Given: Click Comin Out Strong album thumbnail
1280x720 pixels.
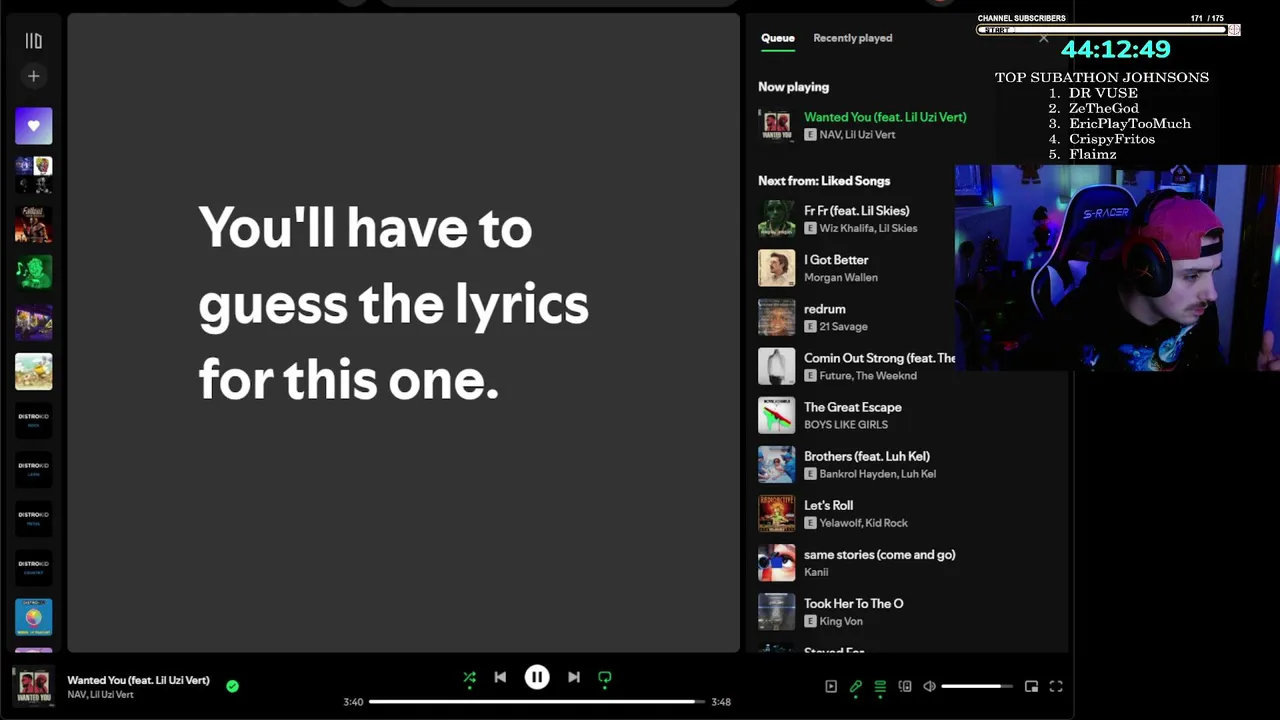Looking at the screenshot, I should [x=777, y=366].
